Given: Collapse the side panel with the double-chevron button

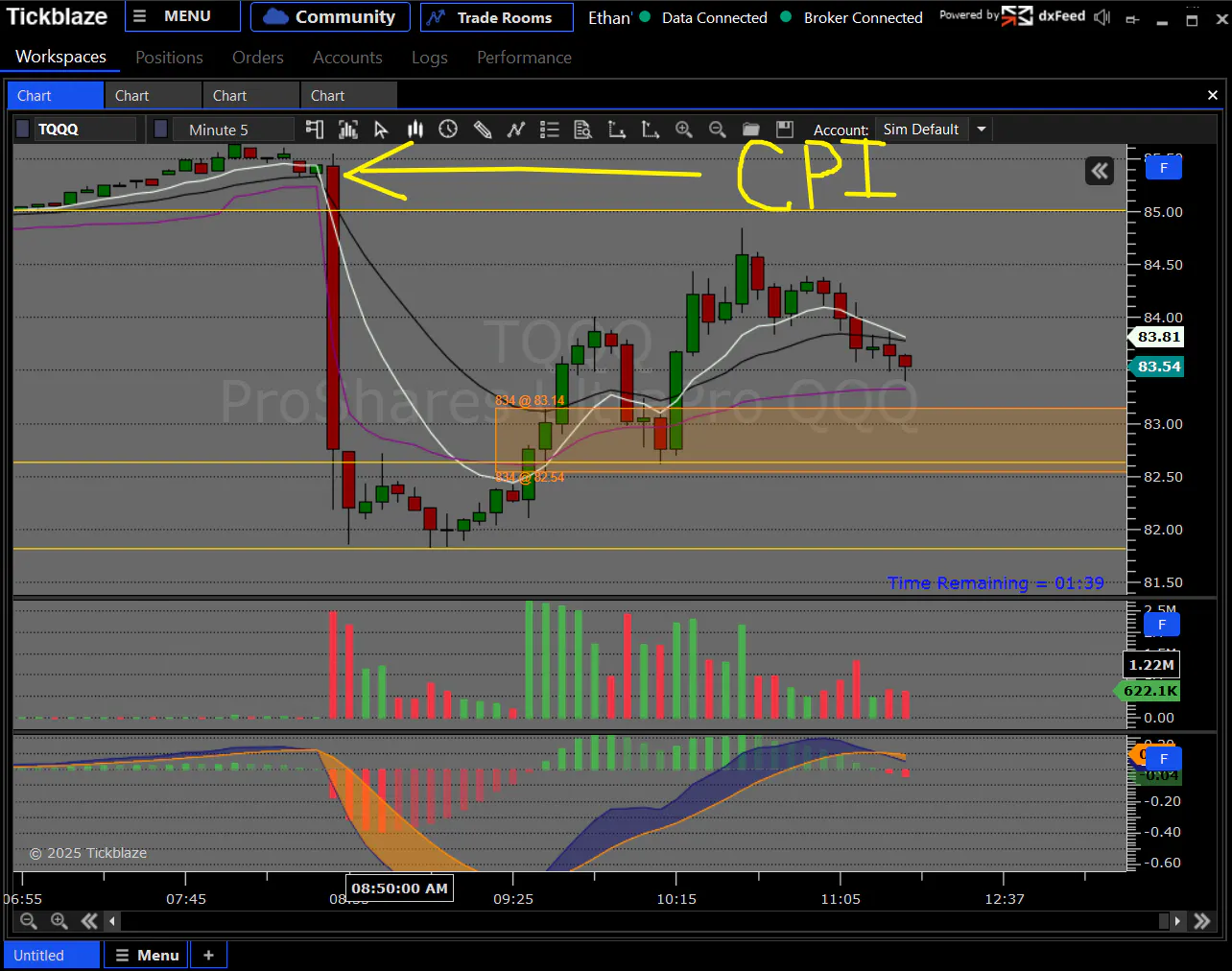Looking at the screenshot, I should 1100,171.
